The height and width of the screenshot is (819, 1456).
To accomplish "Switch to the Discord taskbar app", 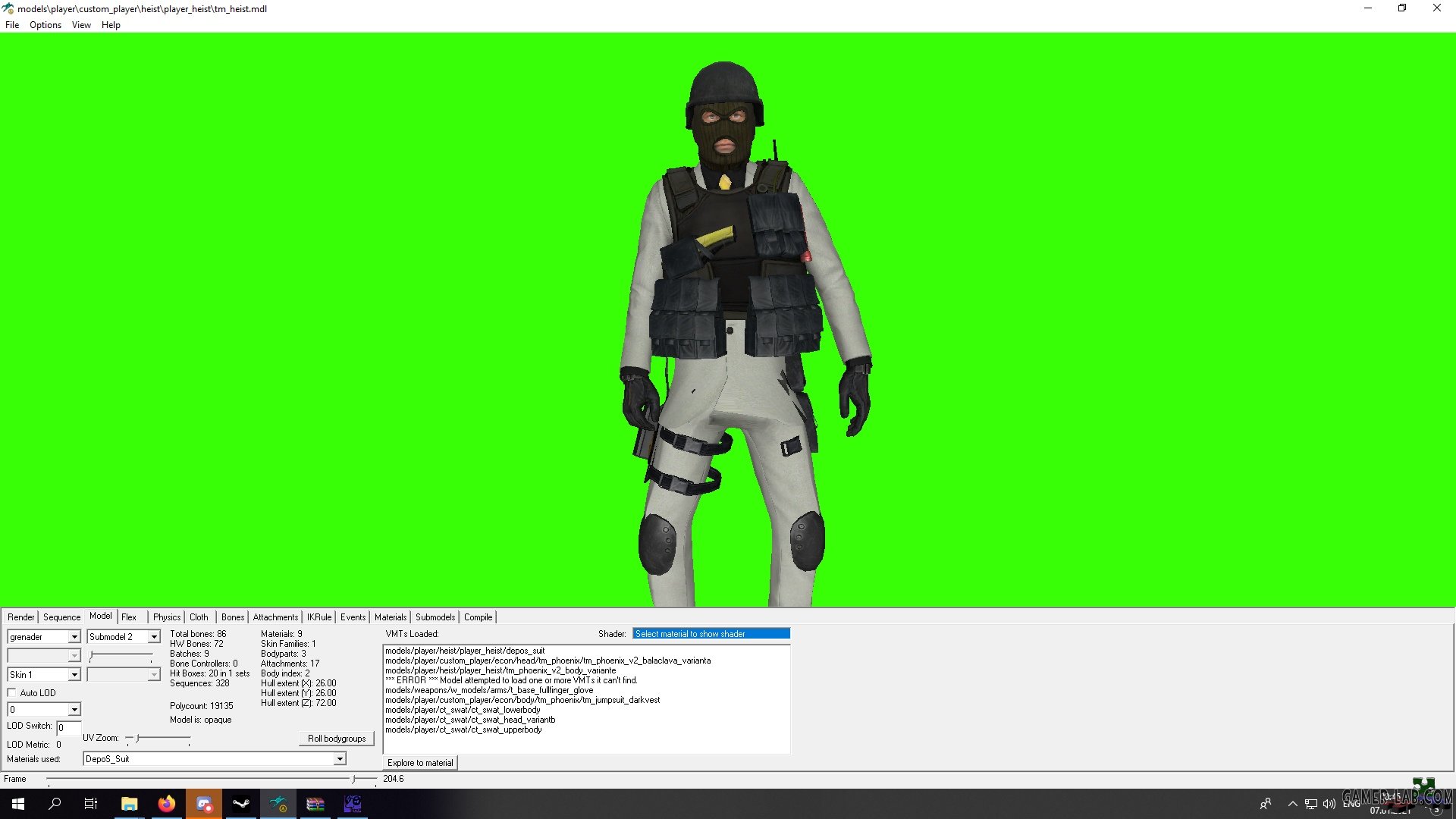I will point(203,804).
